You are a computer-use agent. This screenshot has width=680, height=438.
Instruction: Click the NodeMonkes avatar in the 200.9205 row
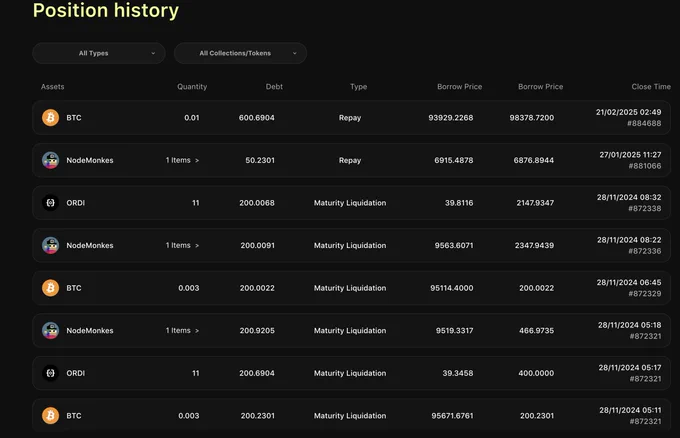pos(50,330)
